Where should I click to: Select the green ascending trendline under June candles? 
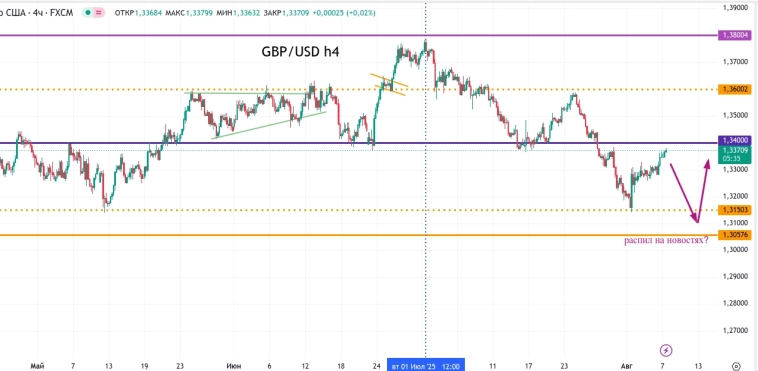pyautogui.click(x=269, y=125)
